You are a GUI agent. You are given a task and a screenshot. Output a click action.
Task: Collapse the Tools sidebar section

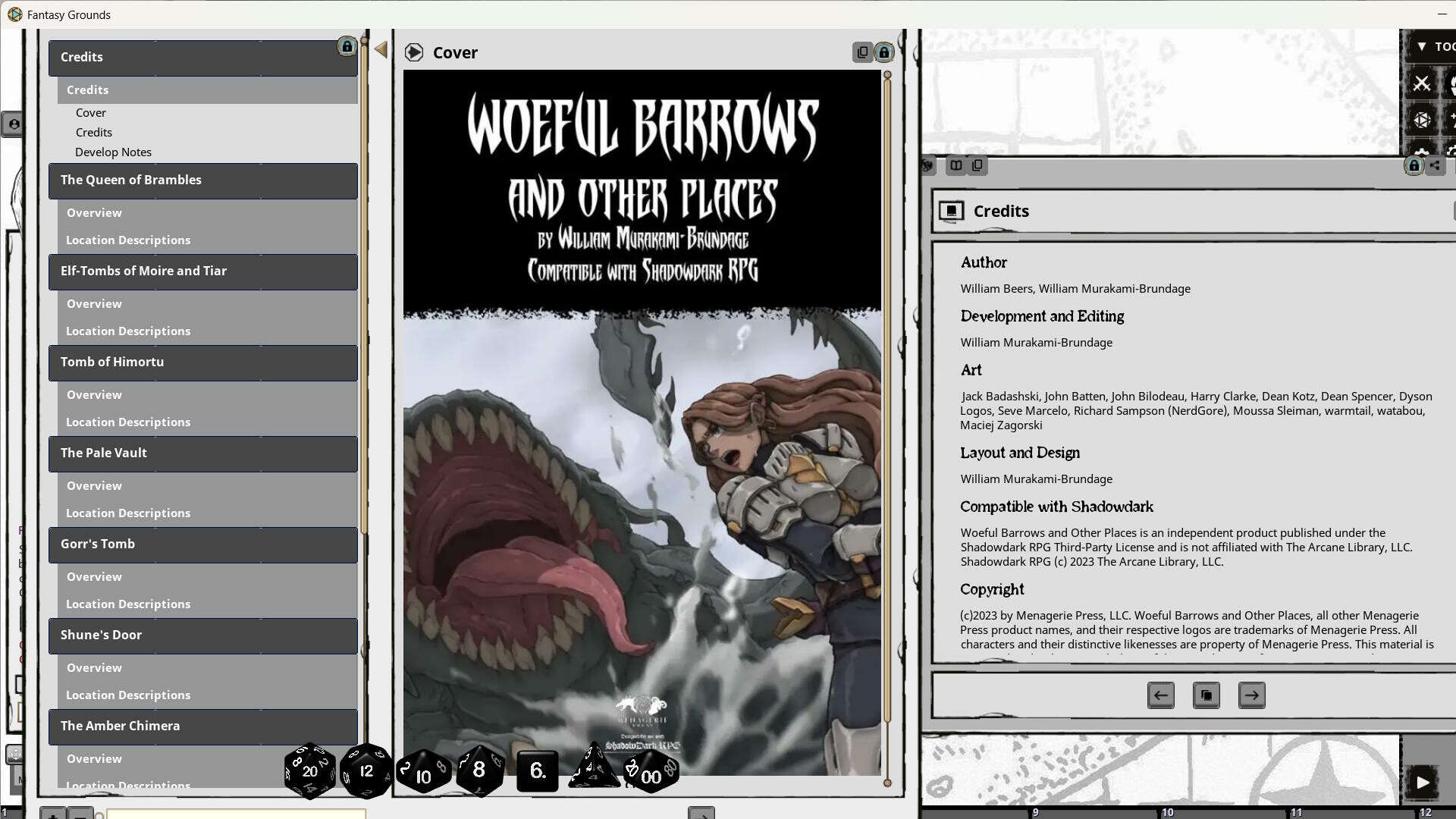pyautogui.click(x=1421, y=47)
